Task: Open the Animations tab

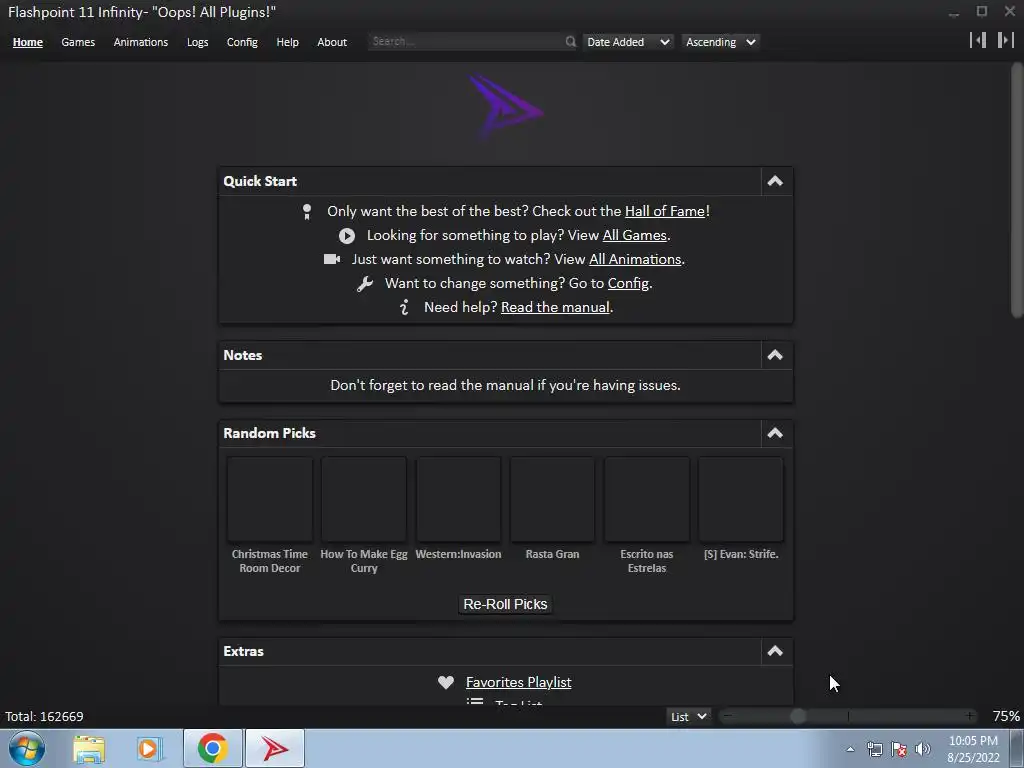Action: point(140,42)
